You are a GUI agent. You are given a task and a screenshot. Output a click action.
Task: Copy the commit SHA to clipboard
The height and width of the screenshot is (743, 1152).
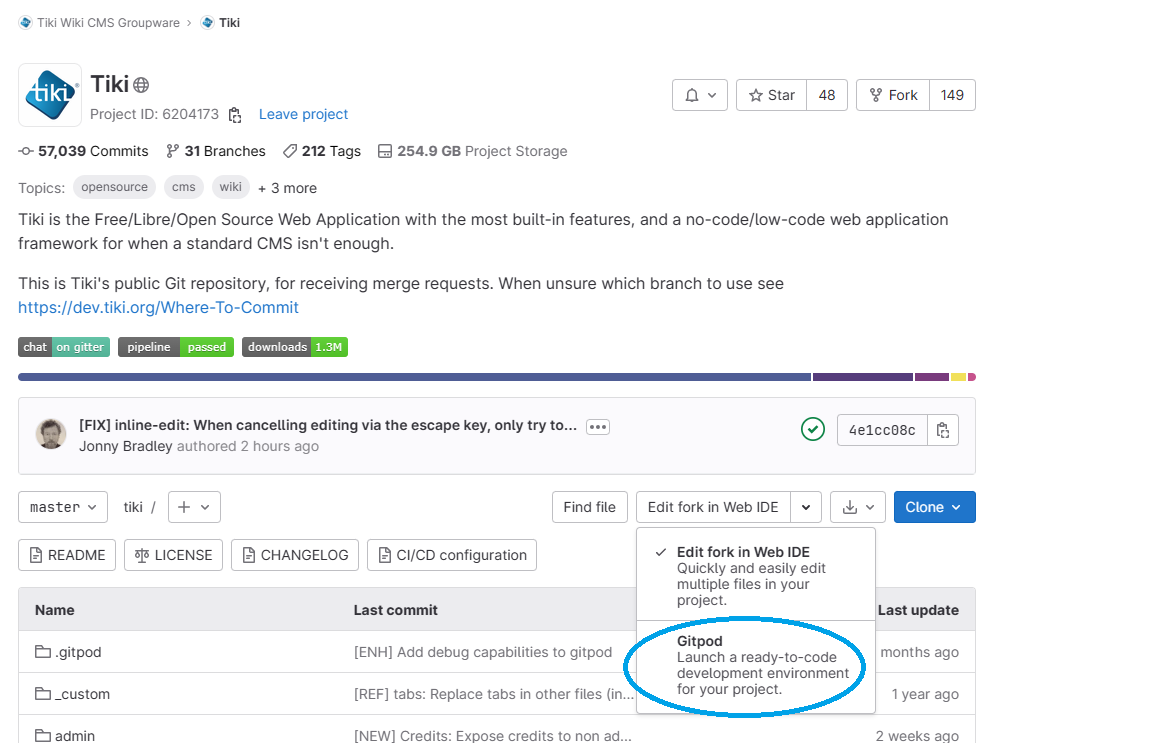(x=943, y=430)
